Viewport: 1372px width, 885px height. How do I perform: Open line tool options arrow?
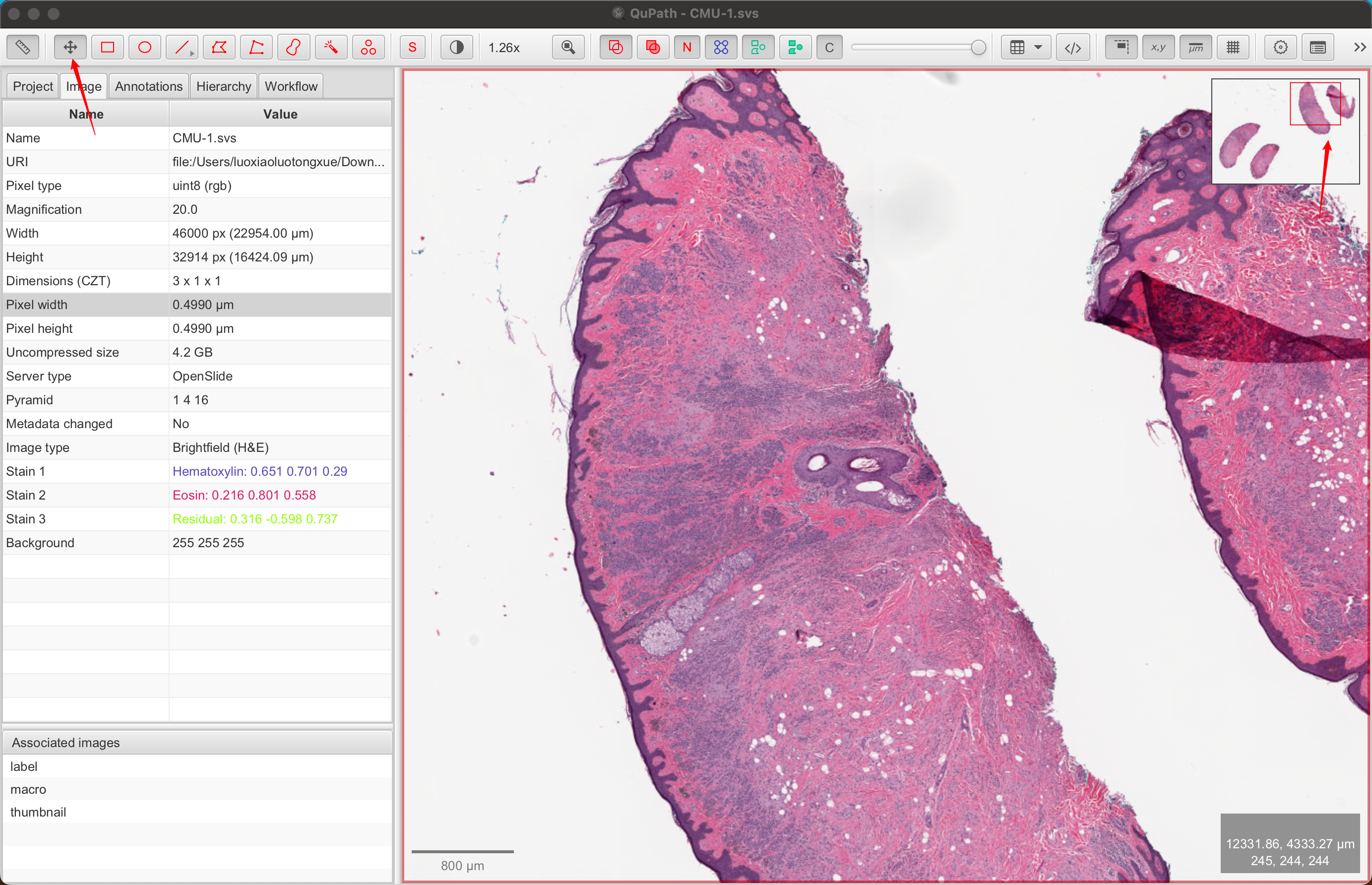(192, 54)
